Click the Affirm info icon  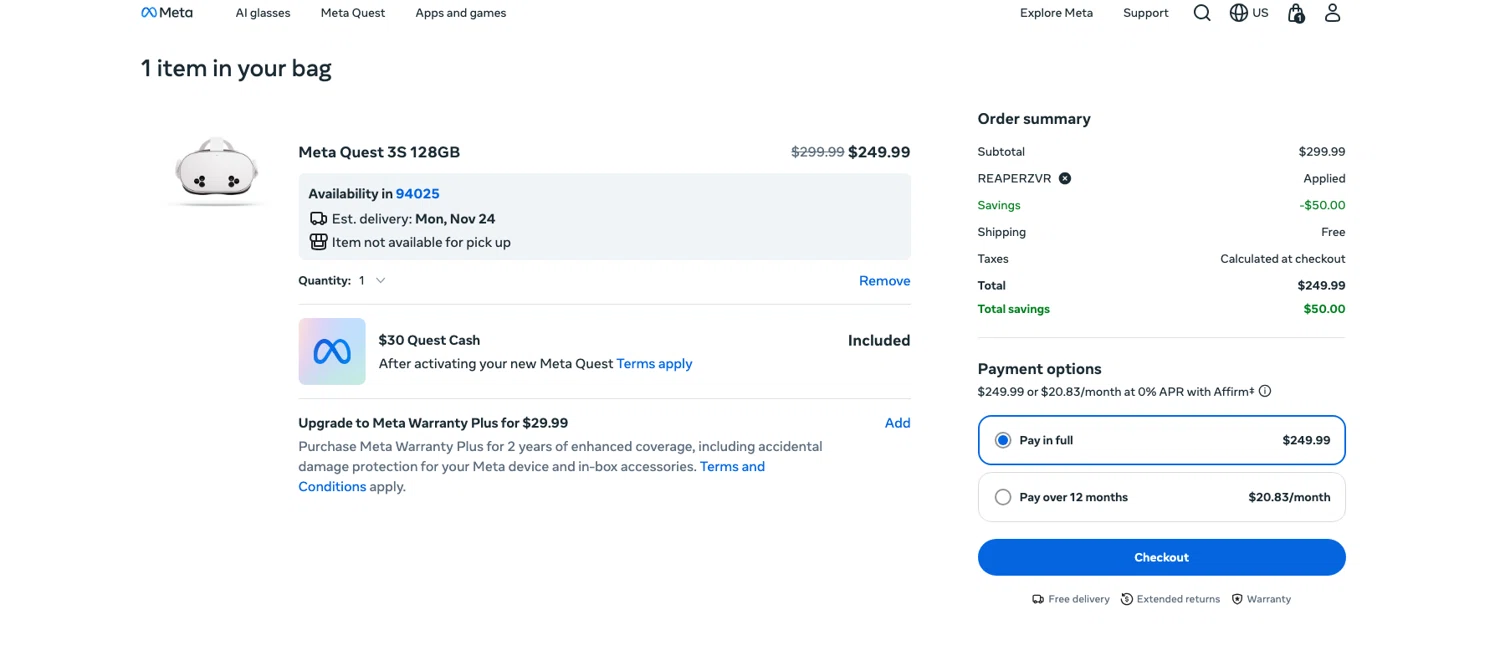point(1265,391)
